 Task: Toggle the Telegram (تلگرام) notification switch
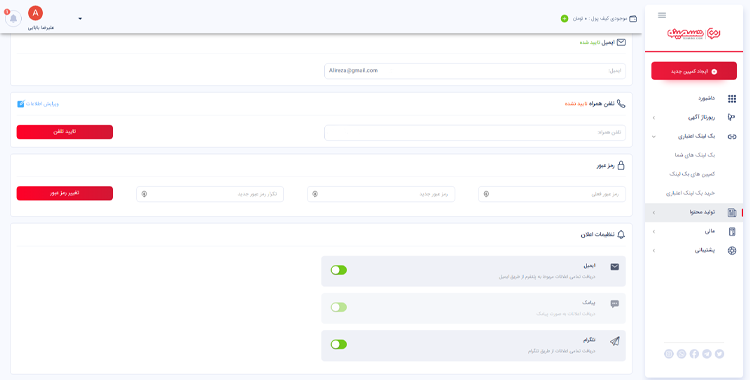(339, 345)
